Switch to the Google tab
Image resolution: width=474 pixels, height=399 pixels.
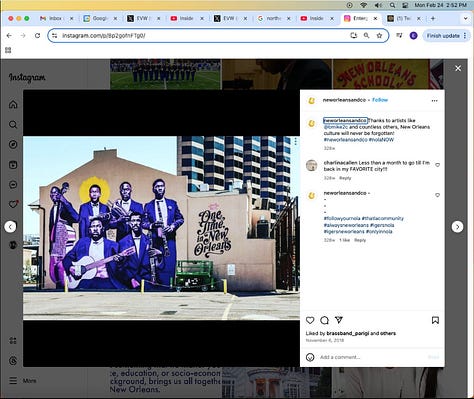pos(100,19)
